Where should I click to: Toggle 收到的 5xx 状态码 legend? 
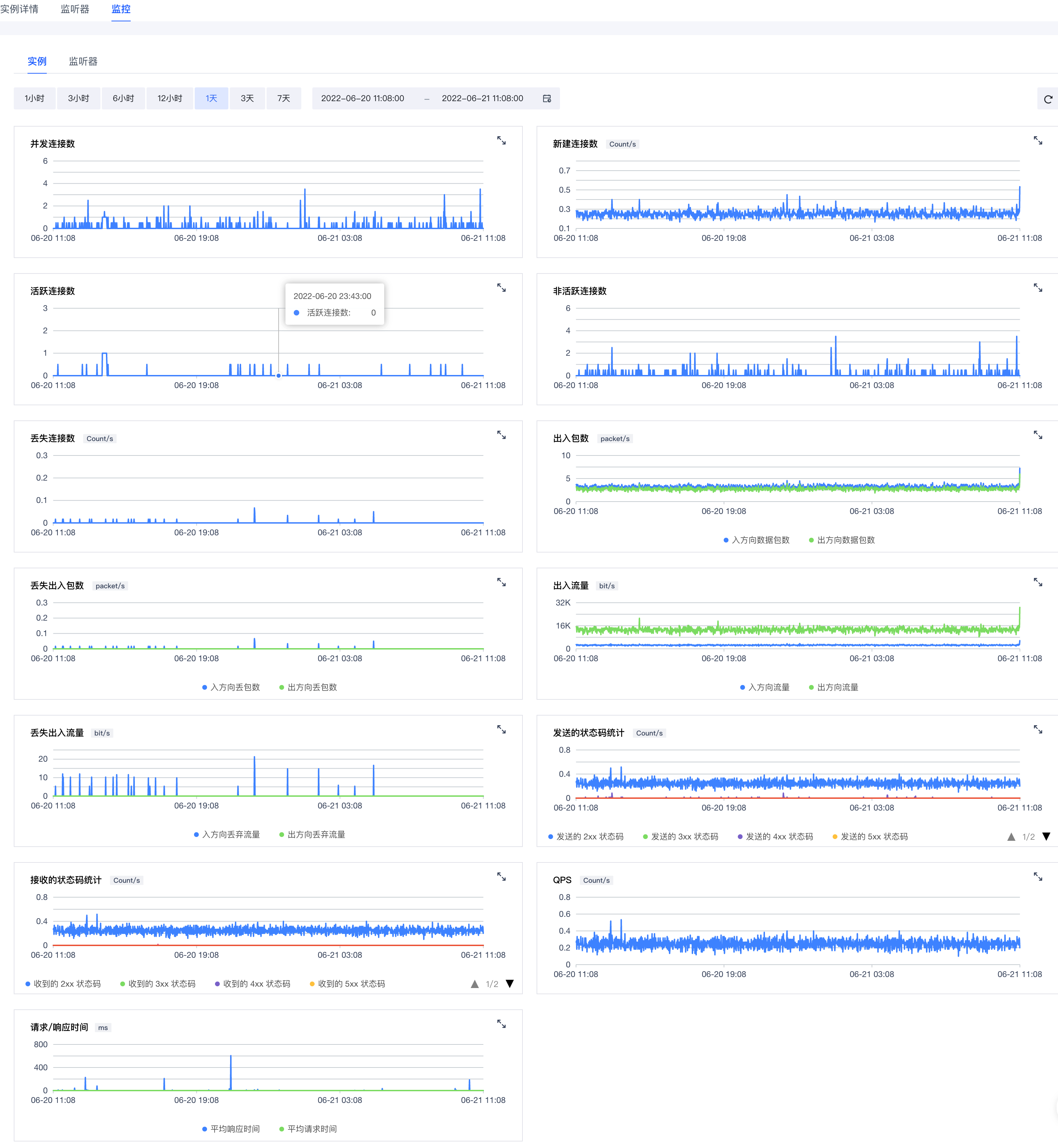click(x=347, y=984)
